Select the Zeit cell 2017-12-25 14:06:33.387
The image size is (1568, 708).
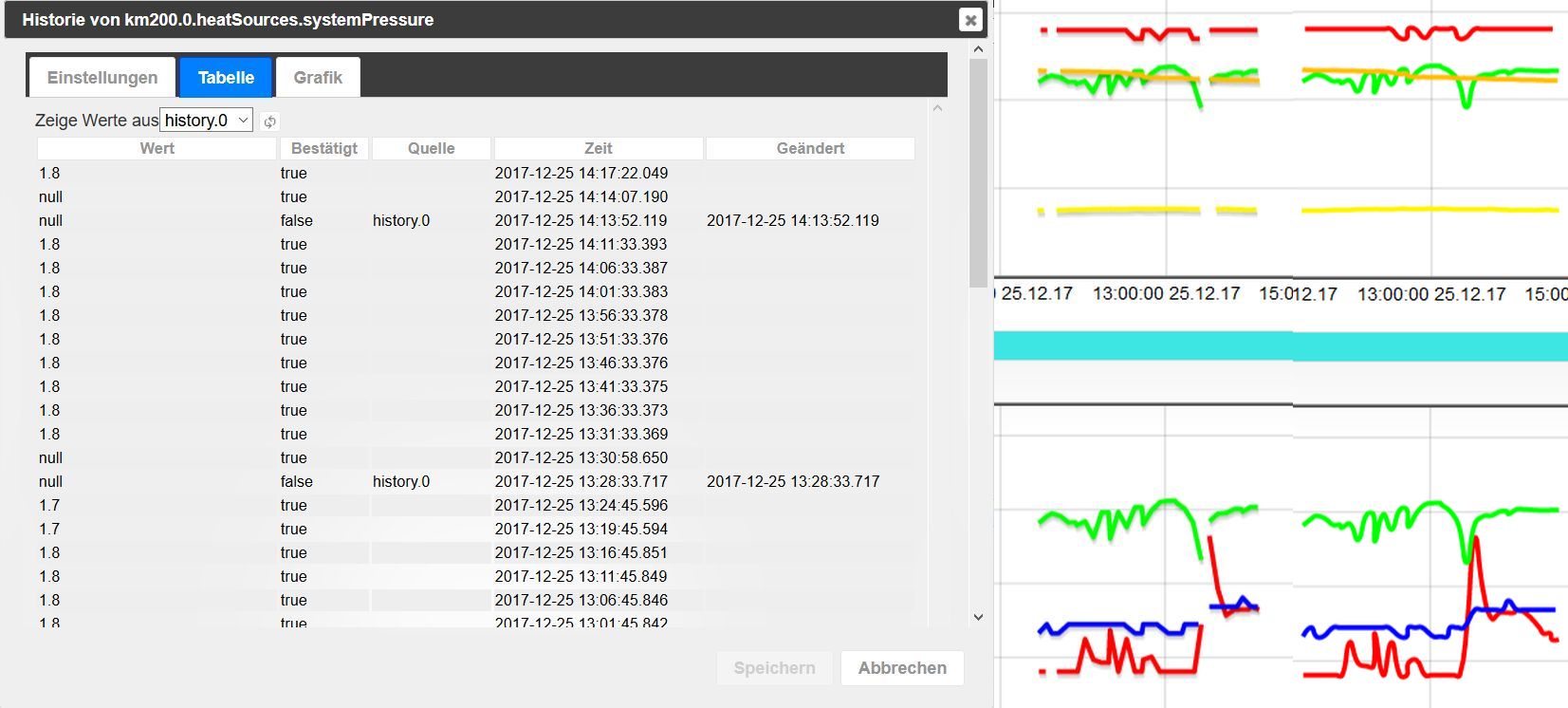581,268
